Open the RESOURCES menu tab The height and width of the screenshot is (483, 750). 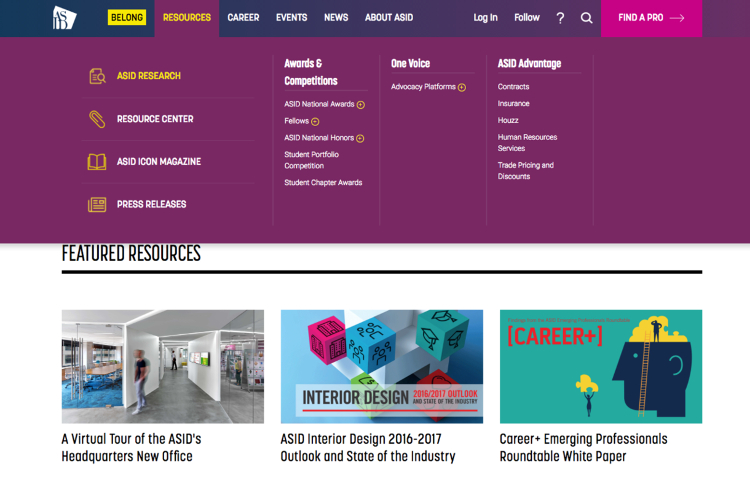click(x=187, y=18)
